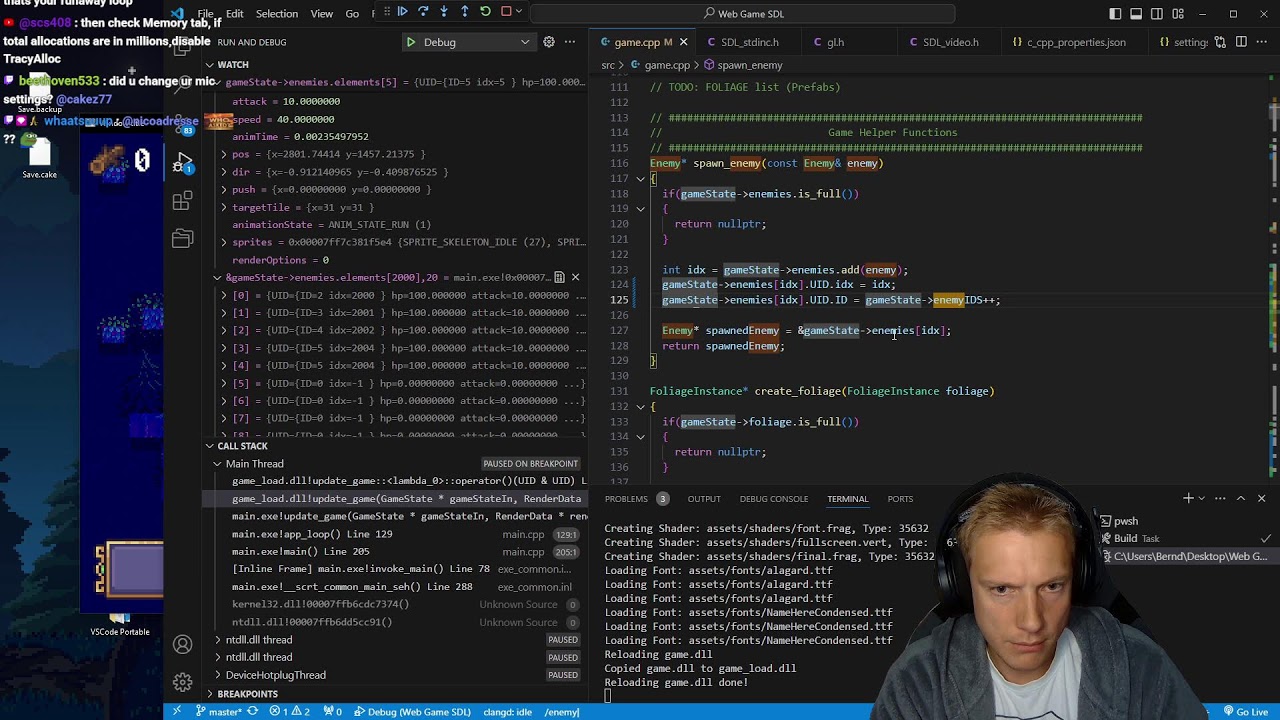This screenshot has width=1280, height=720.
Task: Click Debug (Web Game SDL) in status bar
Action: tap(412, 711)
